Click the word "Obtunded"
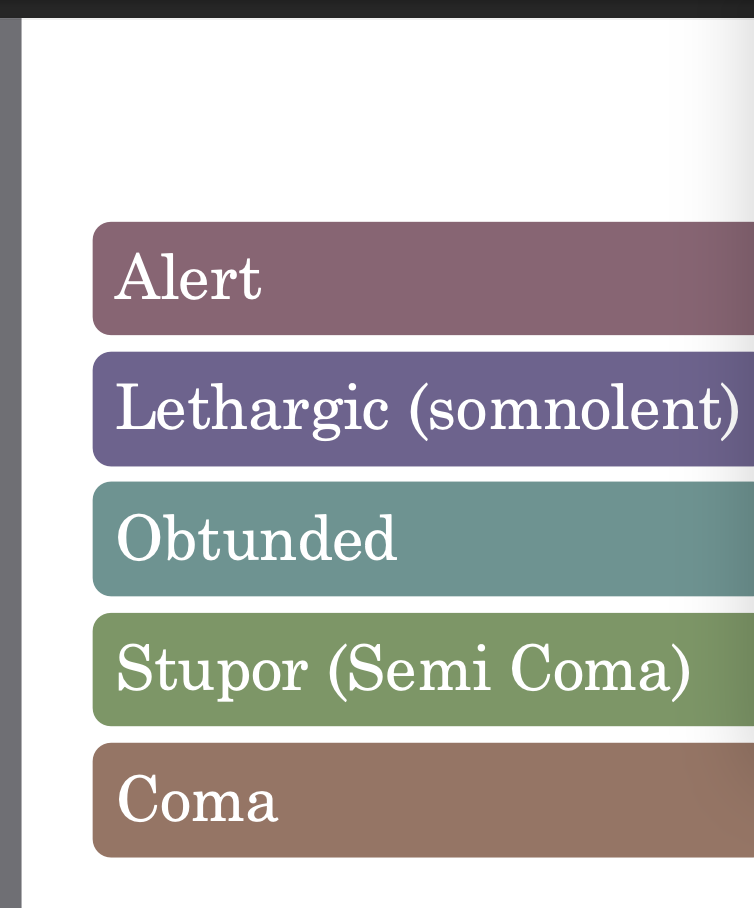 256,539
